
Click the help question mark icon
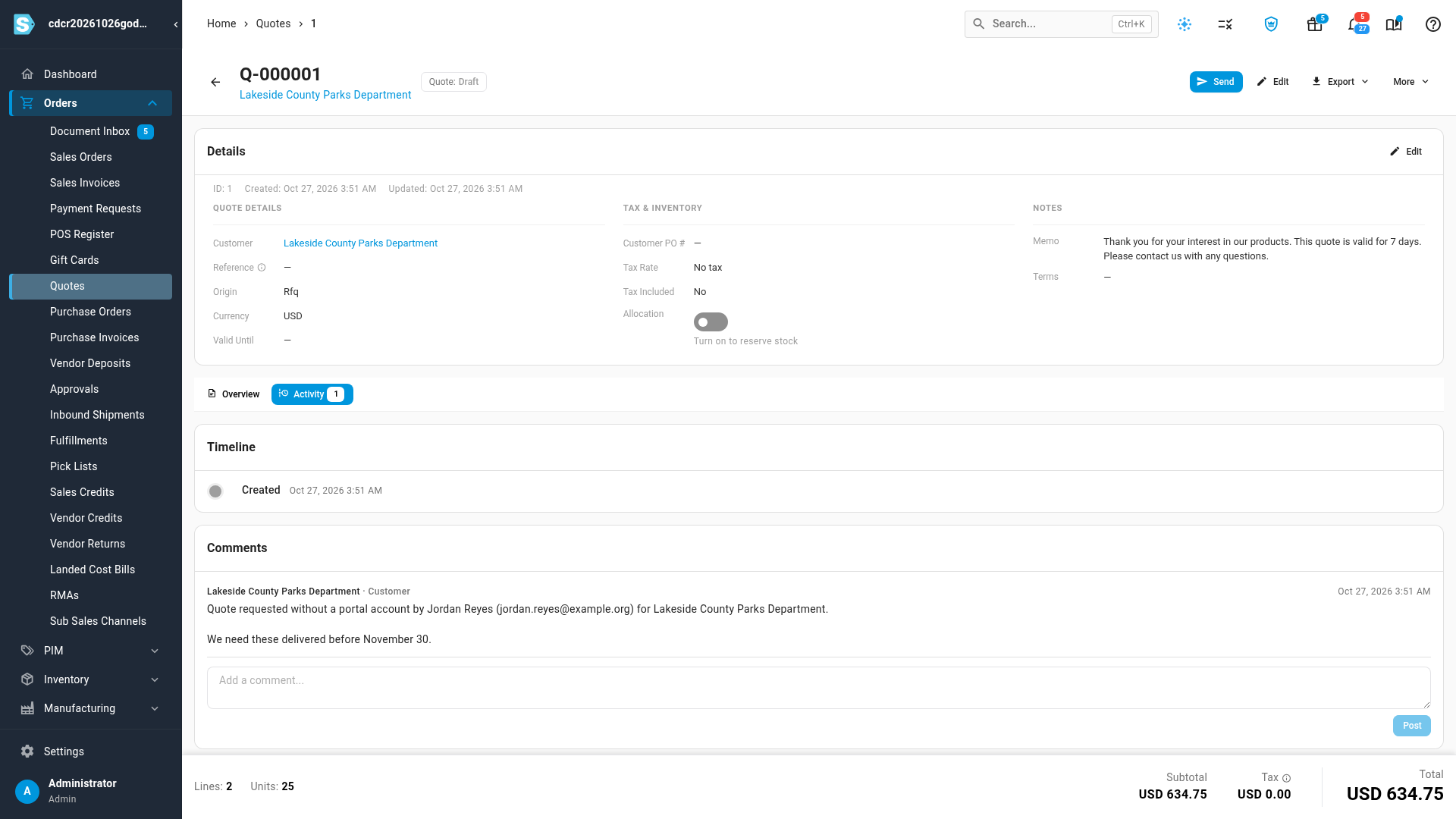1433,24
